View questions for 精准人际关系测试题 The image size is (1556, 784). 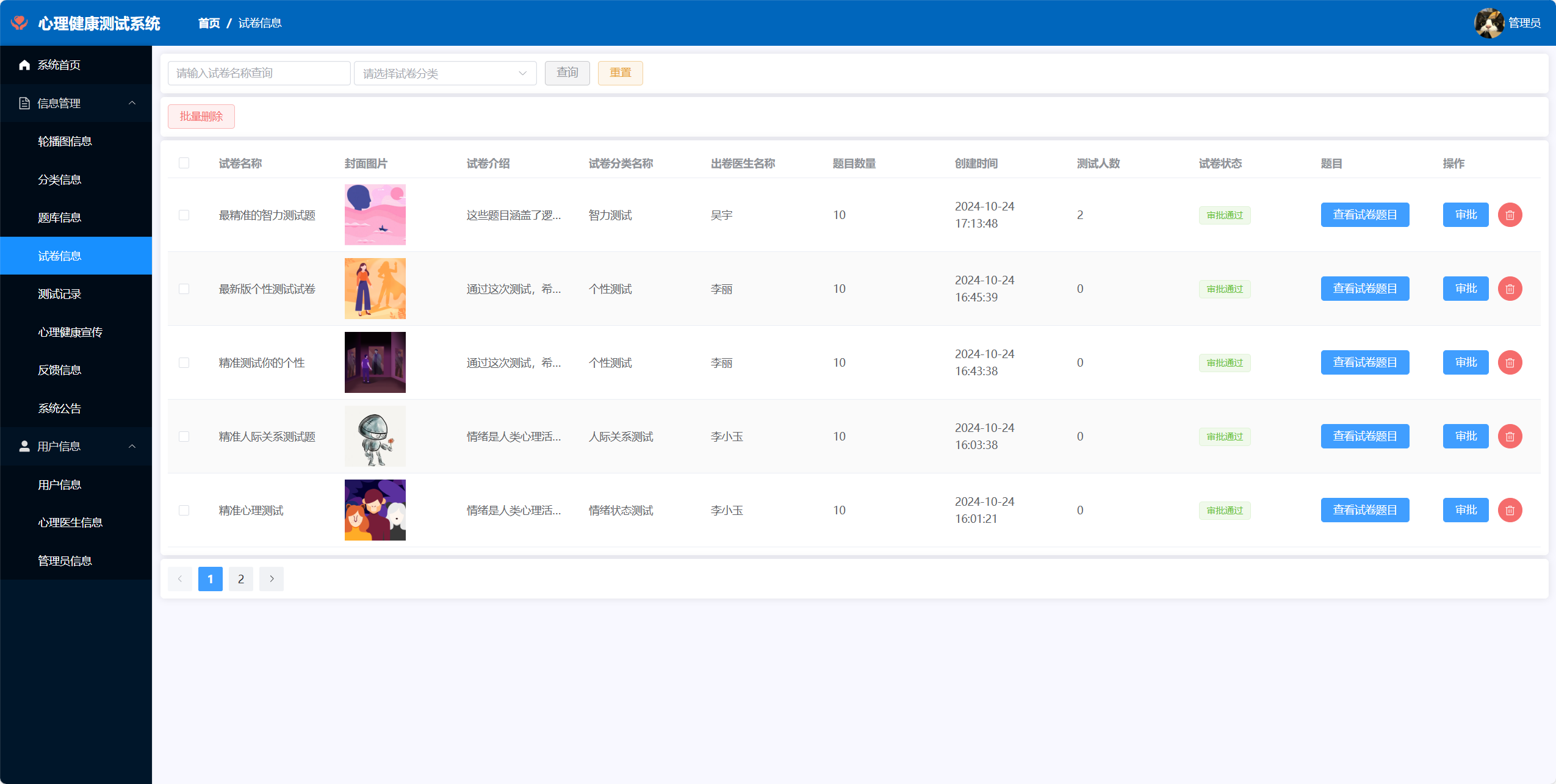point(1364,436)
